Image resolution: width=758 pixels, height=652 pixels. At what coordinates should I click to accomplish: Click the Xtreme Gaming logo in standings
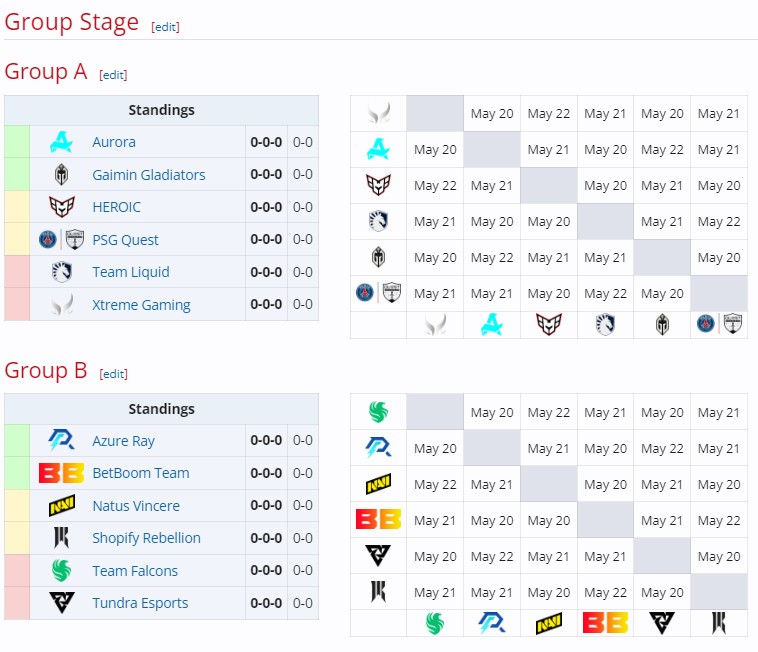tap(61, 304)
